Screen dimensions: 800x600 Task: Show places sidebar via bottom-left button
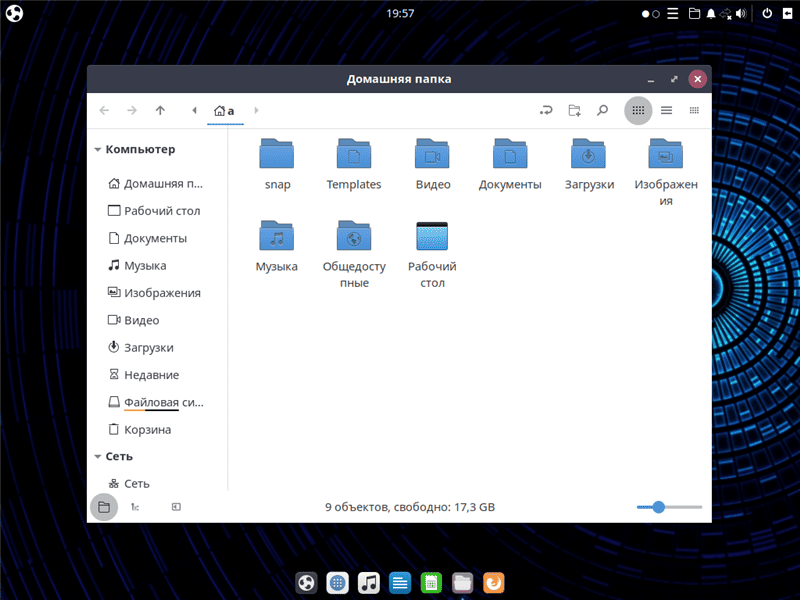tap(104, 507)
